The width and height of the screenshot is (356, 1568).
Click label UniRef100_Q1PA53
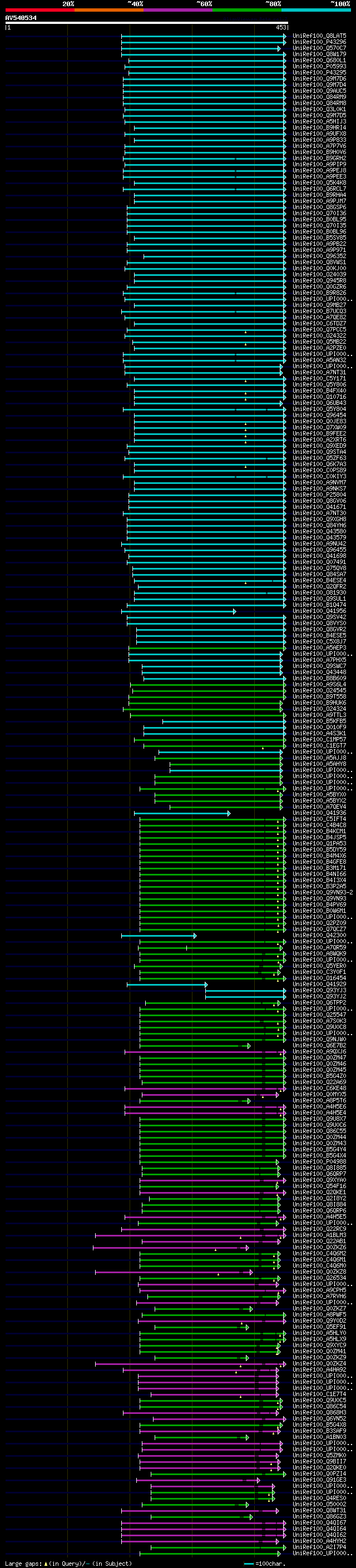319,843
